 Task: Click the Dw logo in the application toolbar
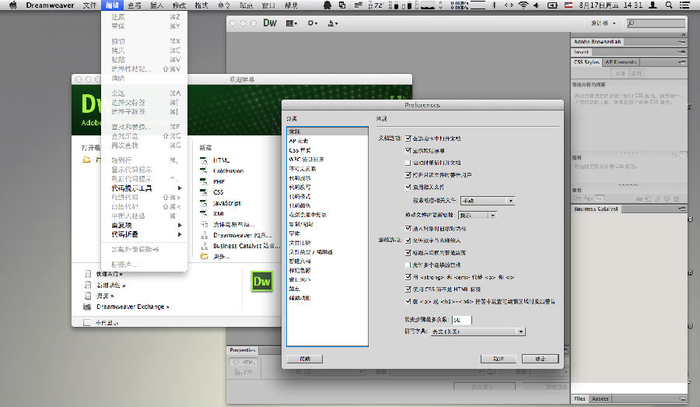[x=270, y=23]
